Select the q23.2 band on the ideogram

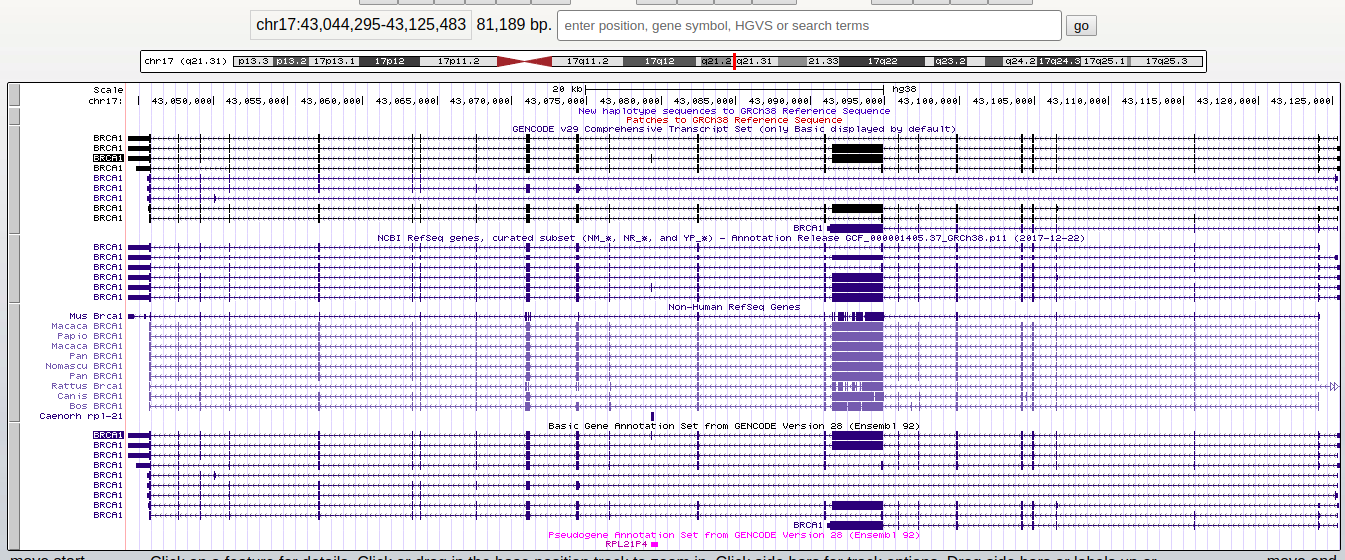click(x=950, y=61)
